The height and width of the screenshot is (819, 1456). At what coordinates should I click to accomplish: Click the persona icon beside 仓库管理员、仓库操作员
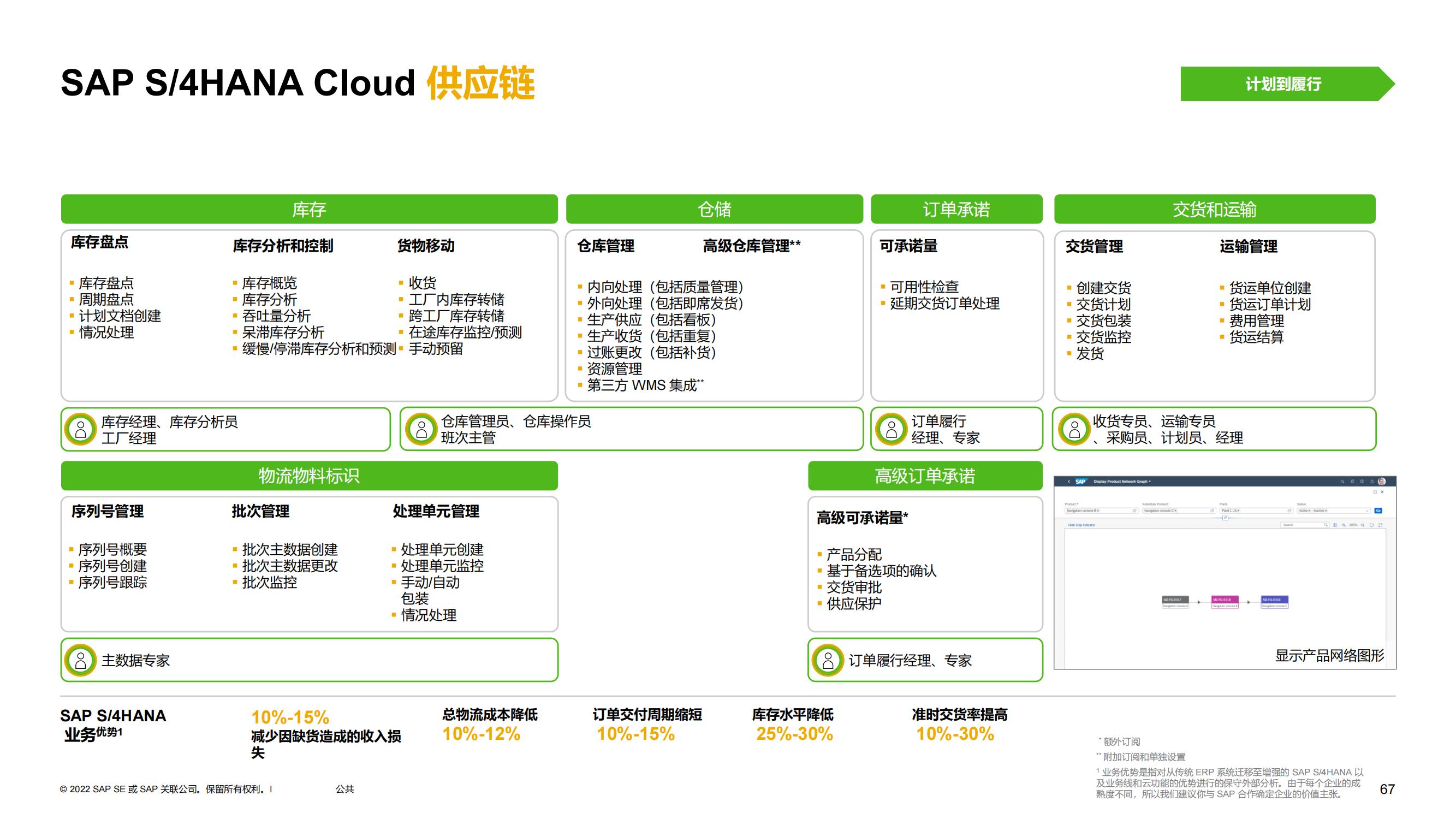point(421,429)
